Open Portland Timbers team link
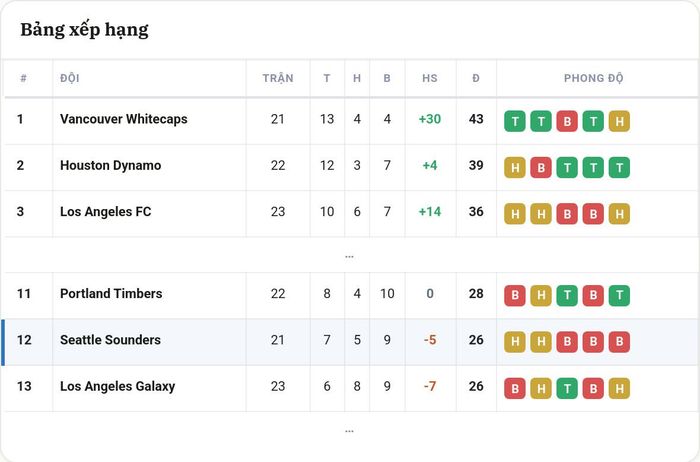 (111, 294)
